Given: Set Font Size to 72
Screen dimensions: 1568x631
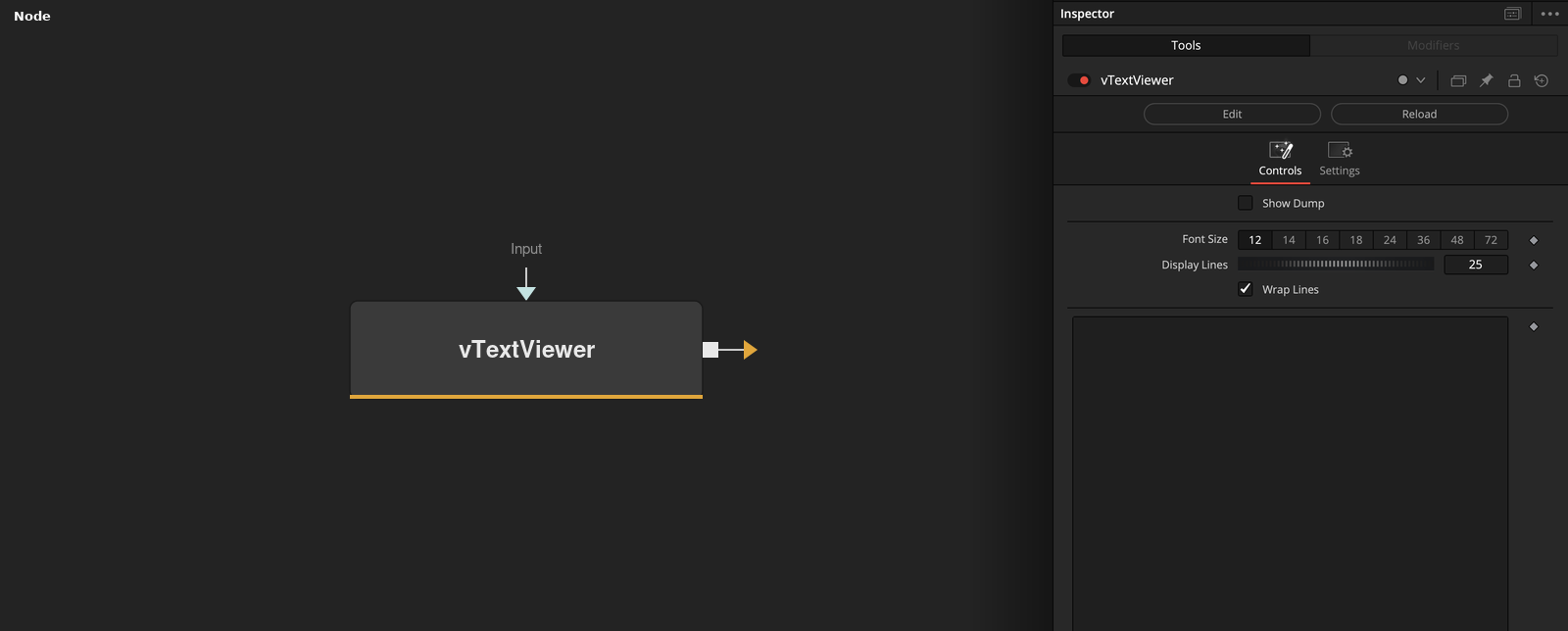Looking at the screenshot, I should pos(1491,240).
